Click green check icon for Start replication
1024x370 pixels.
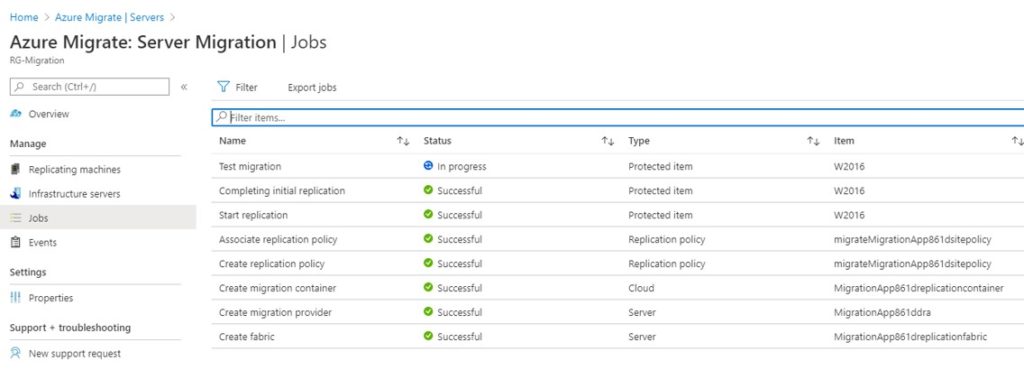(x=428, y=214)
